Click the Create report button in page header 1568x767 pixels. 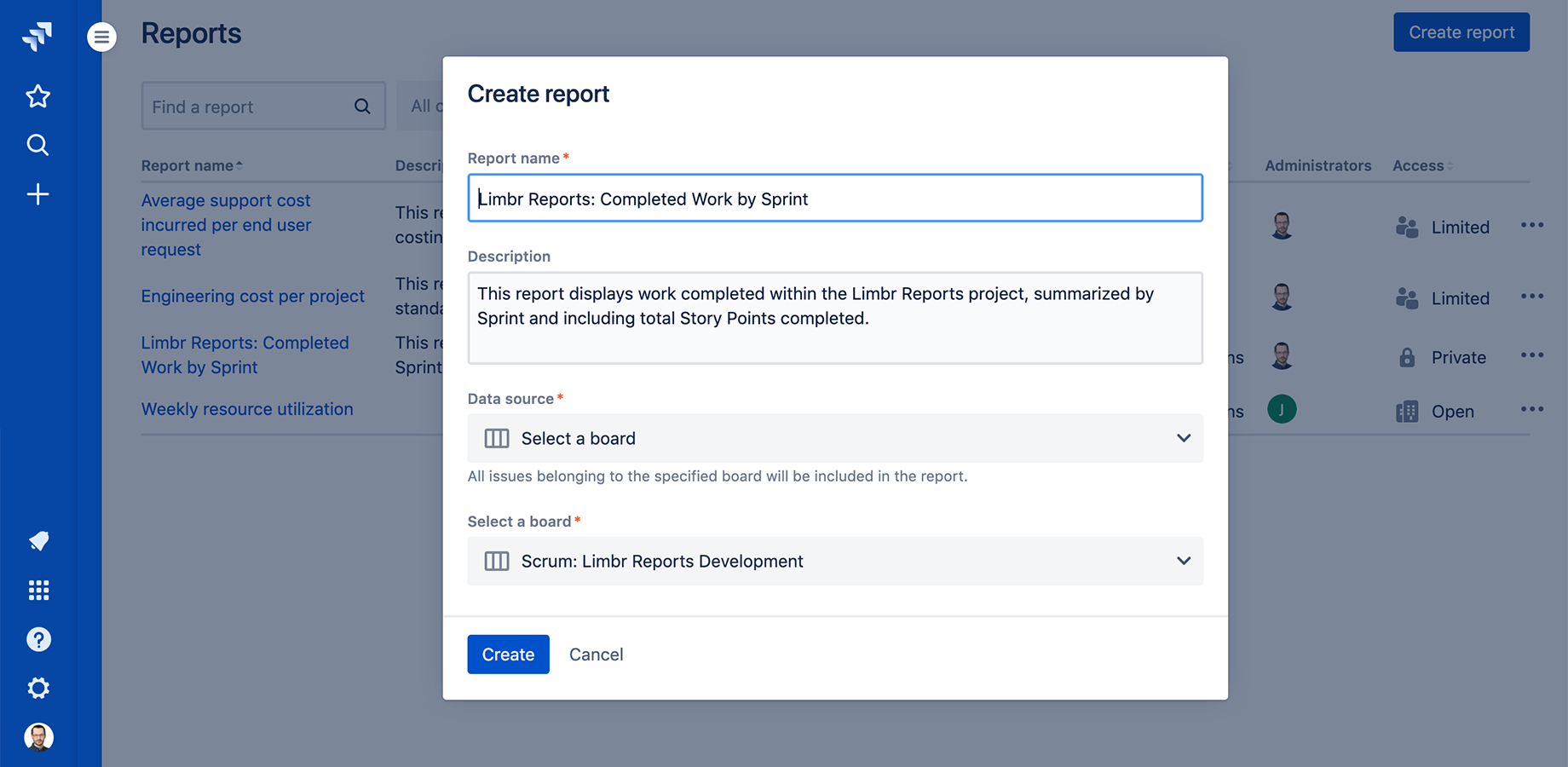(x=1461, y=32)
